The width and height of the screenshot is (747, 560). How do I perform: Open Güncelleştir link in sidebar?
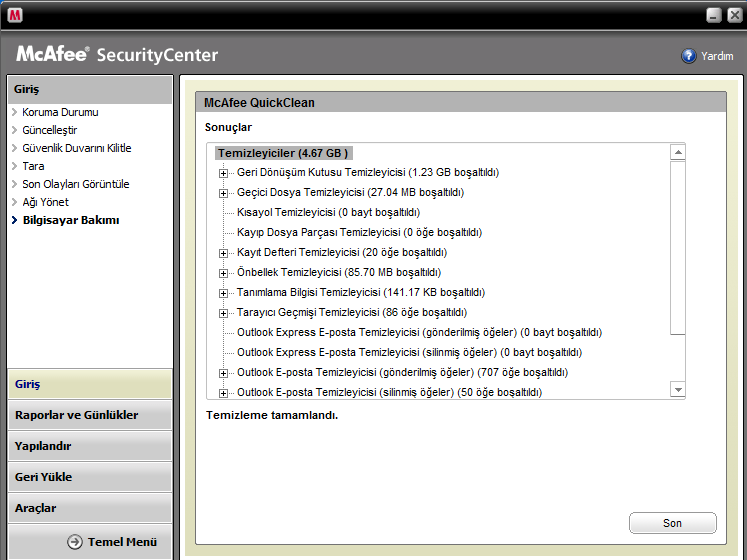pos(50,130)
